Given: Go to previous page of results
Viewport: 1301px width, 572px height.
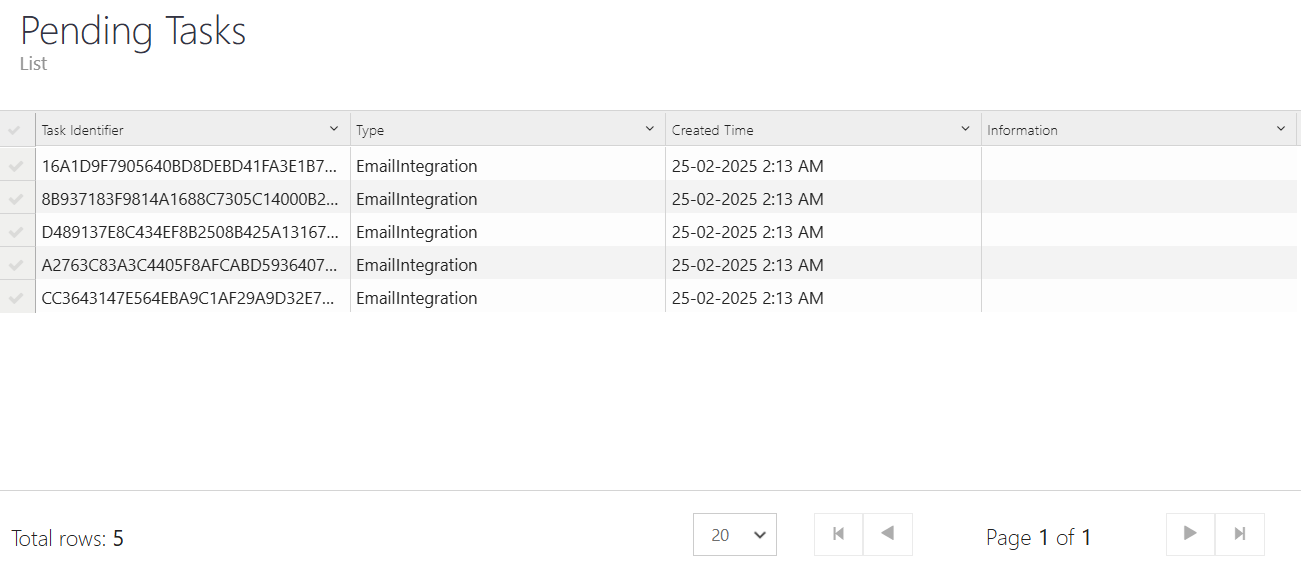Looking at the screenshot, I should 888,534.
